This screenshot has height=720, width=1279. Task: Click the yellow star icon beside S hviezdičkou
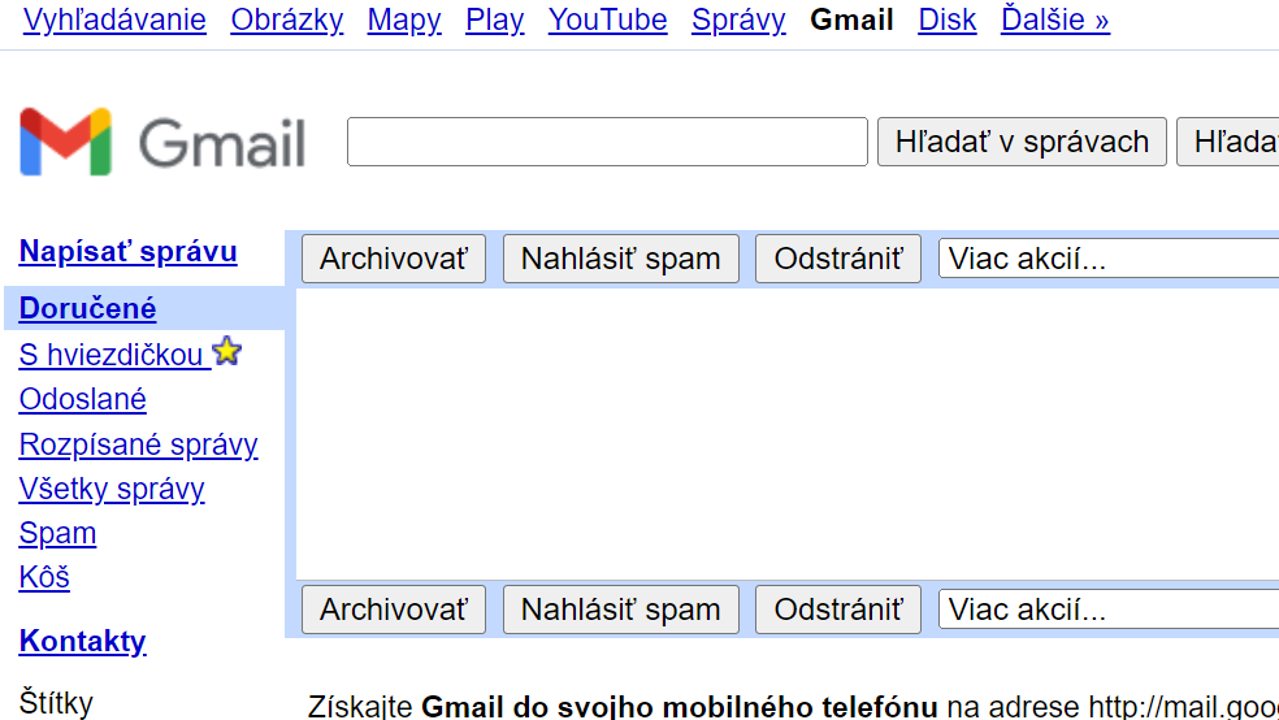pyautogui.click(x=228, y=352)
